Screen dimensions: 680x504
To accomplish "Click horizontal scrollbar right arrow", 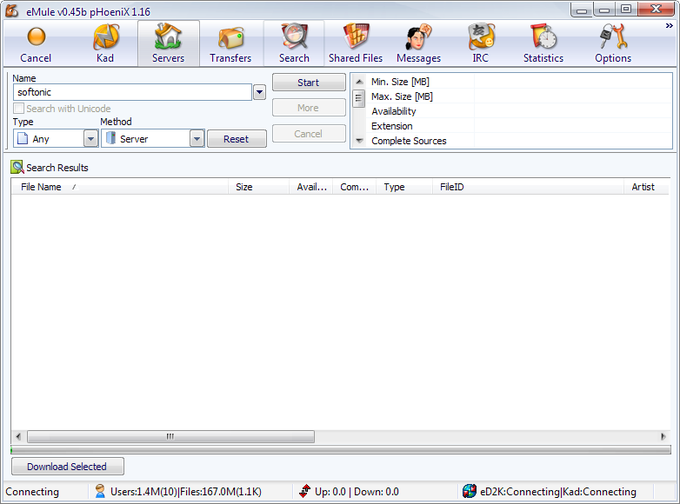I will click(x=663, y=436).
